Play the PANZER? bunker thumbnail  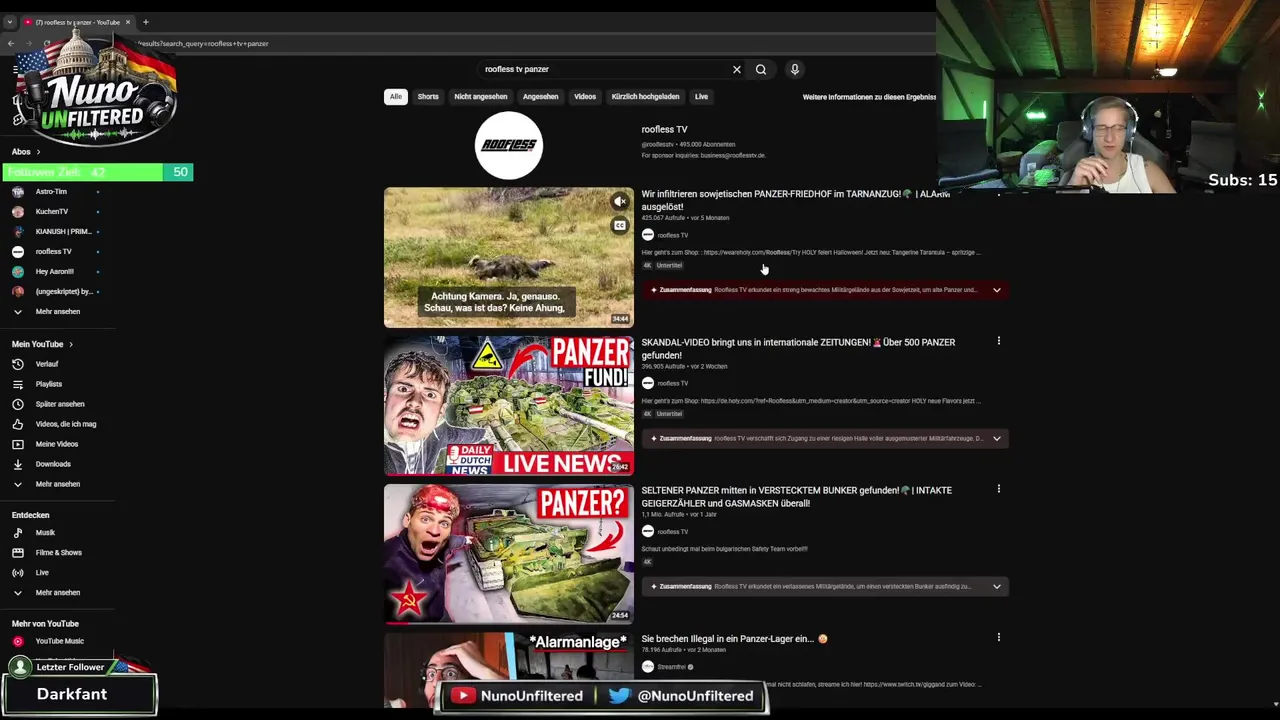[509, 554]
